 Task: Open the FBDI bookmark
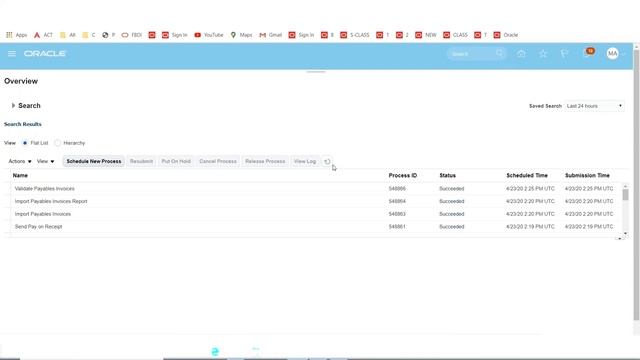(x=132, y=35)
